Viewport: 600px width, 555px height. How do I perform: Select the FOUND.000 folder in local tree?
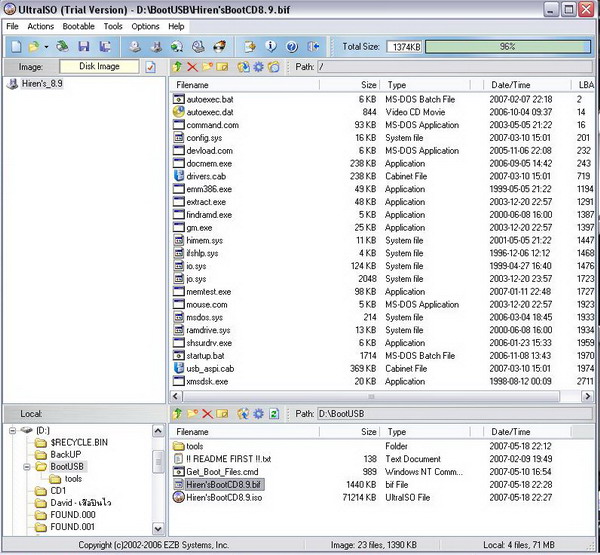click(73, 515)
